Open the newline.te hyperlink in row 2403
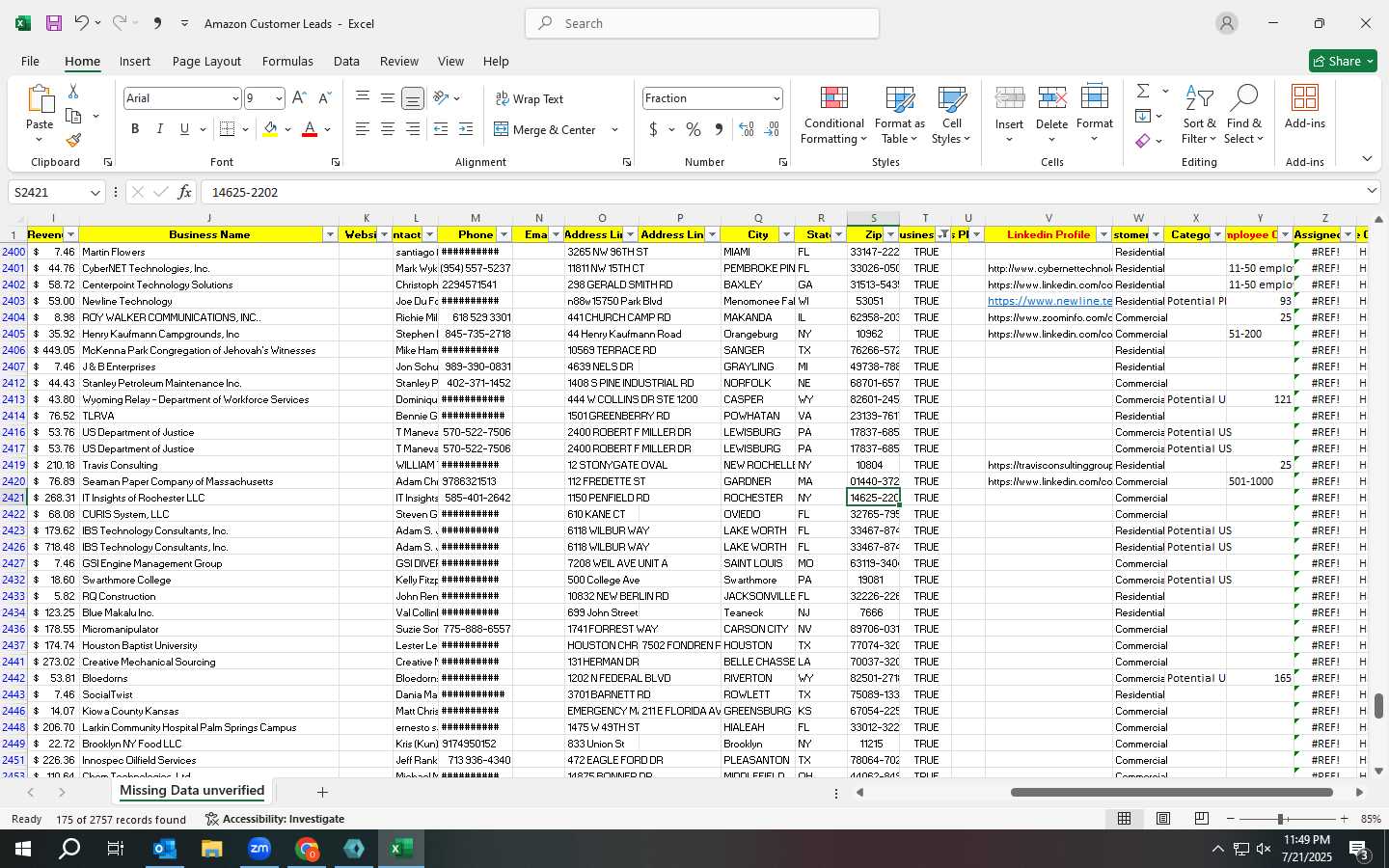The image size is (1389, 868). tap(1049, 301)
